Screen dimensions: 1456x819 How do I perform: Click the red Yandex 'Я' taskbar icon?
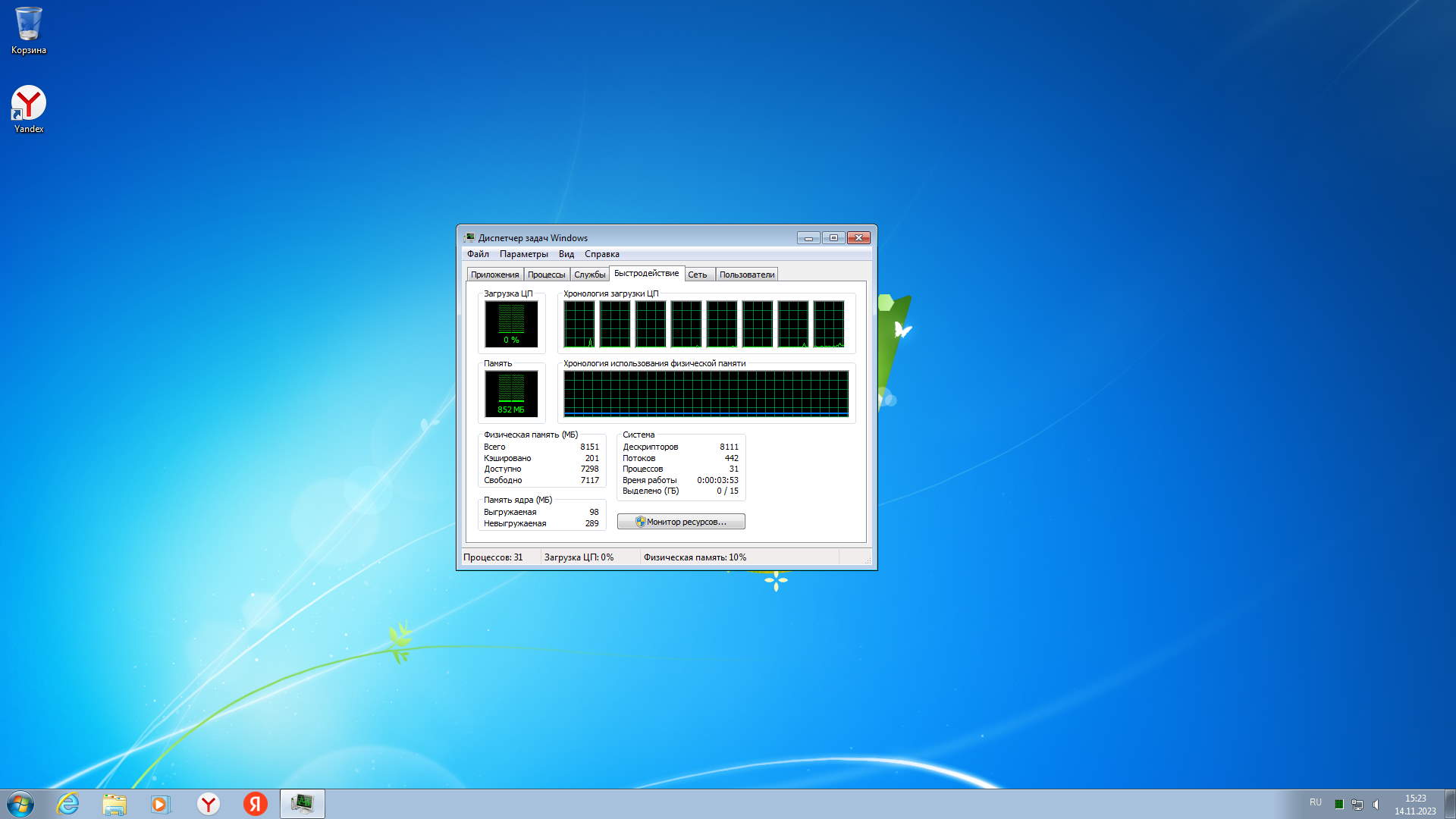256,804
